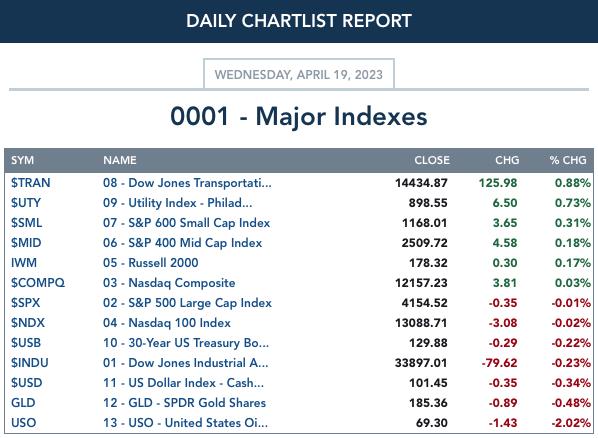Select the 30-Year US Treasury Bond entry
Image resolution: width=598 pixels, height=438 pixels.
[x=186, y=343]
